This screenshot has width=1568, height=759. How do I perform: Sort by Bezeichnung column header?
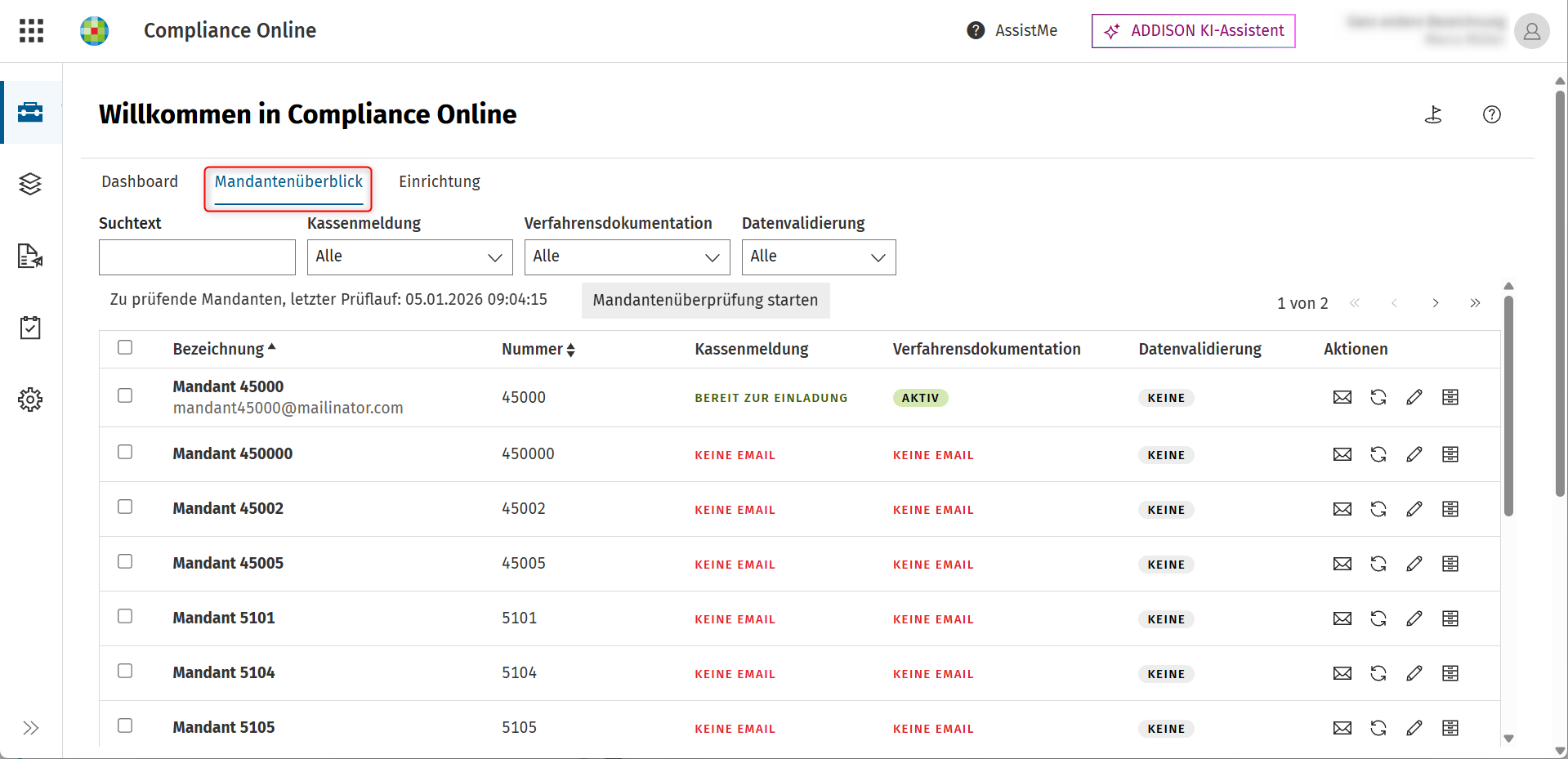pyautogui.click(x=224, y=349)
